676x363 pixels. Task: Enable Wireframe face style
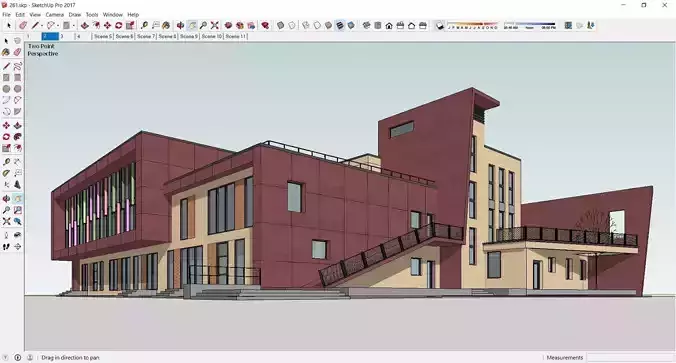point(306,25)
